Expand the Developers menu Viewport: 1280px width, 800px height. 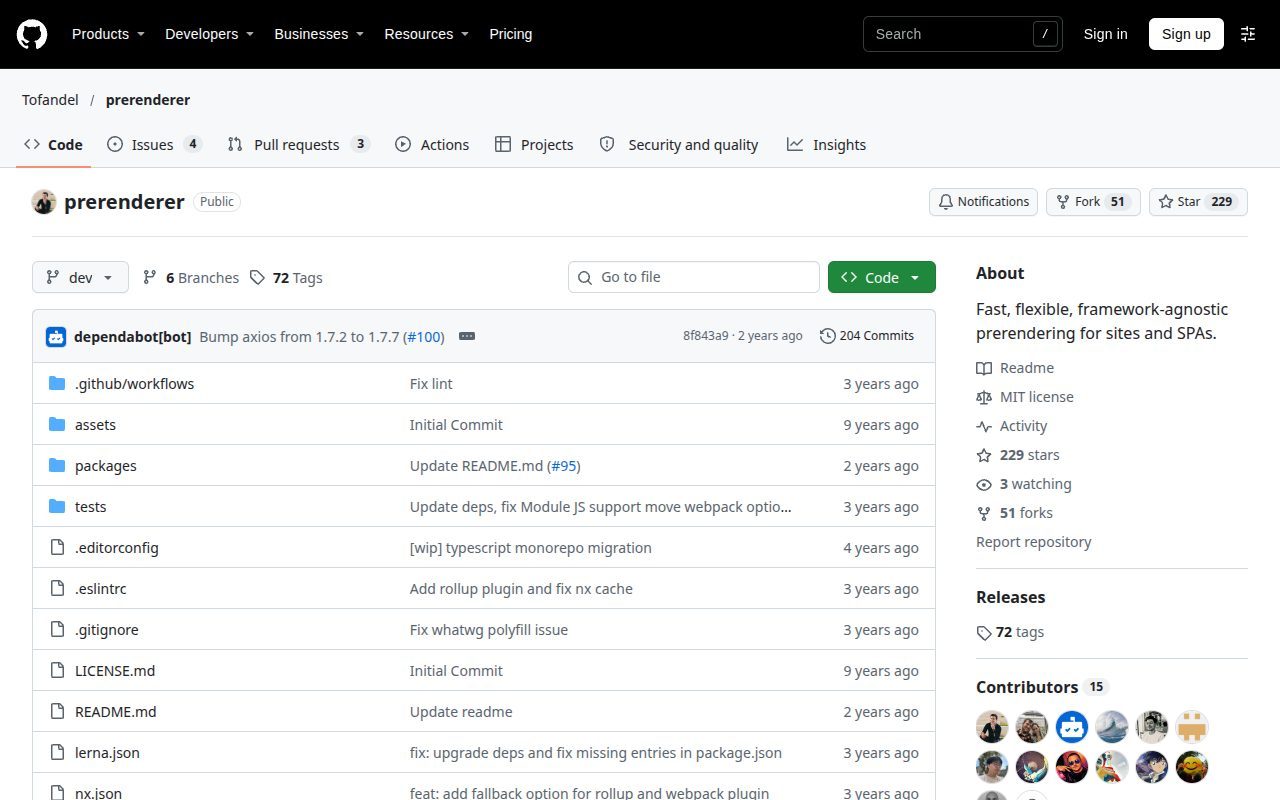tap(209, 34)
